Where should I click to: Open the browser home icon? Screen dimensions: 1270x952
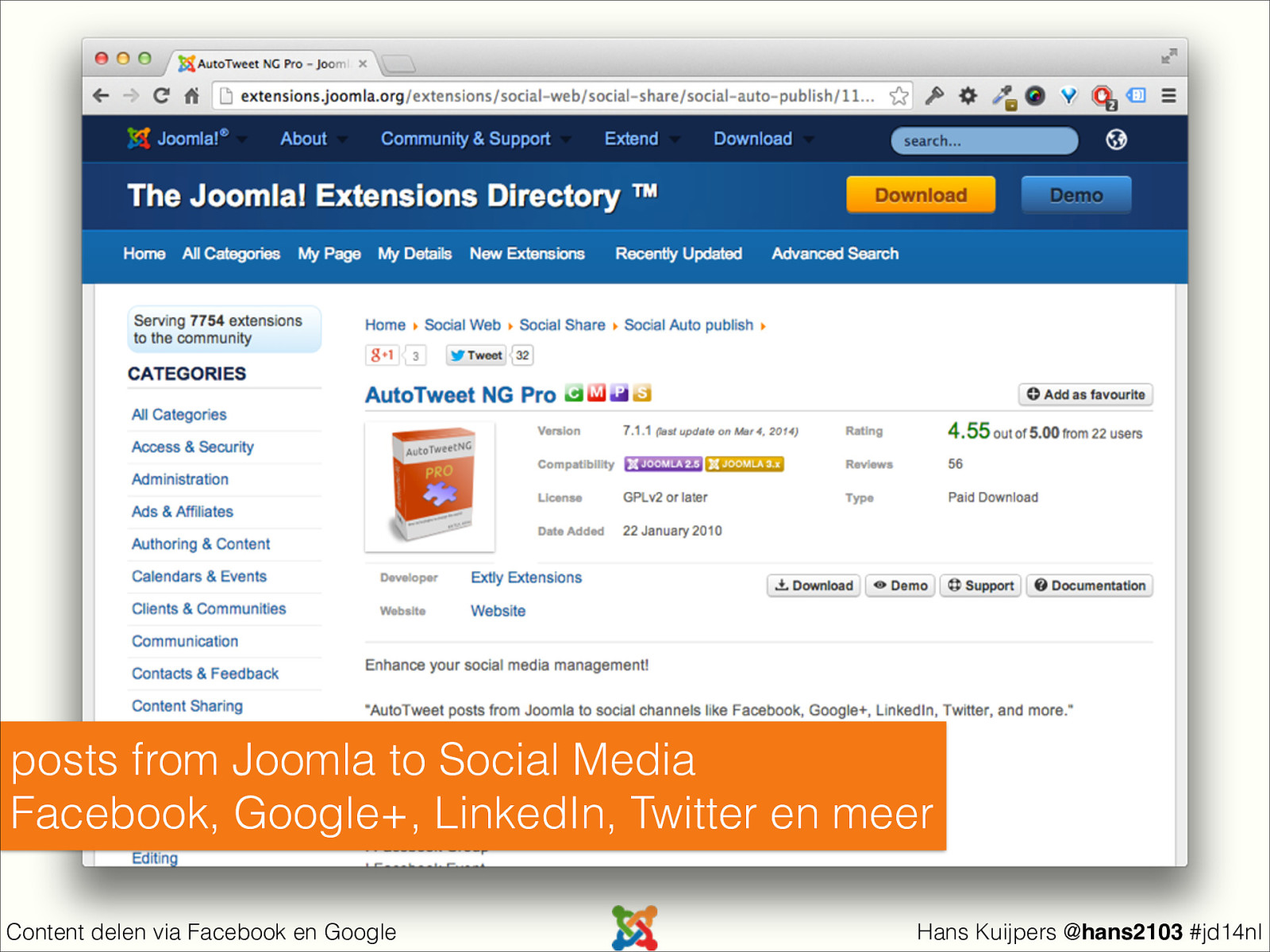click(x=191, y=96)
